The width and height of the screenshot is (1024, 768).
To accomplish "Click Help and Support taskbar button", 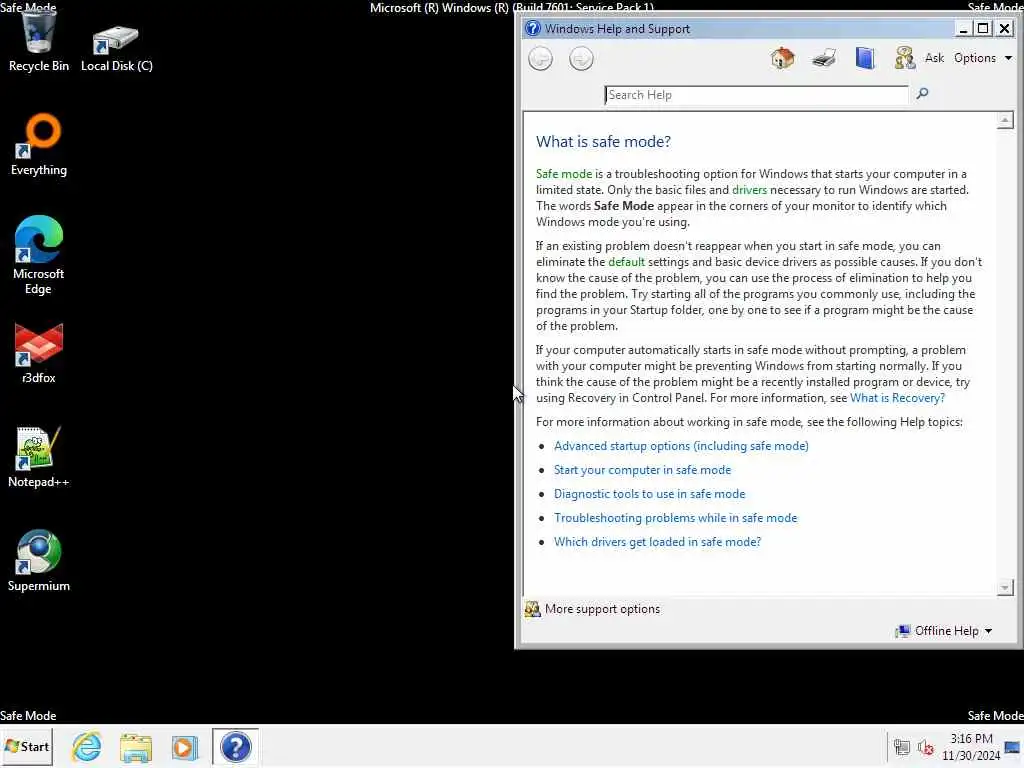I will click(x=235, y=746).
